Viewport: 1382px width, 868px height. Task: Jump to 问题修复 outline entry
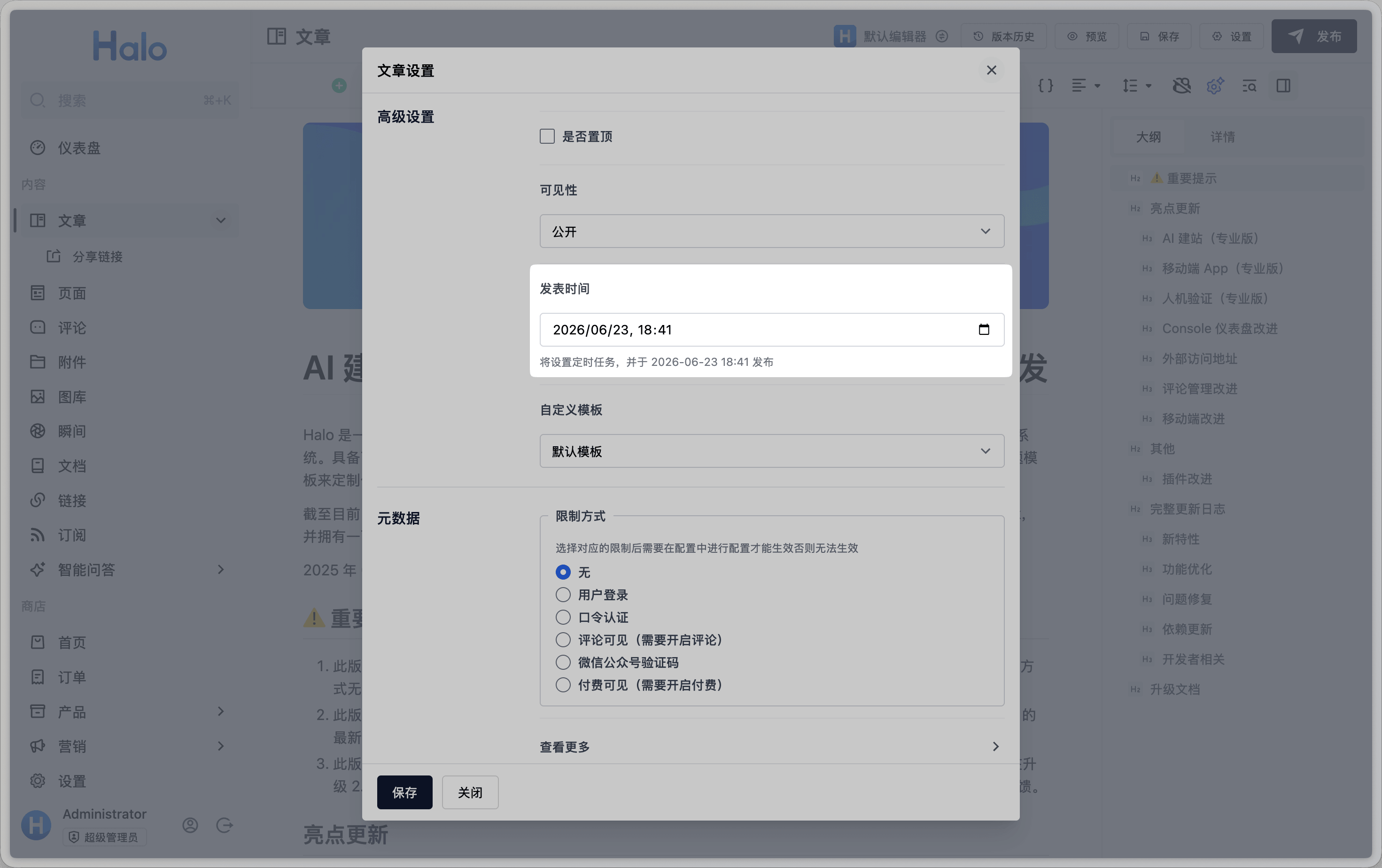[x=1187, y=599]
